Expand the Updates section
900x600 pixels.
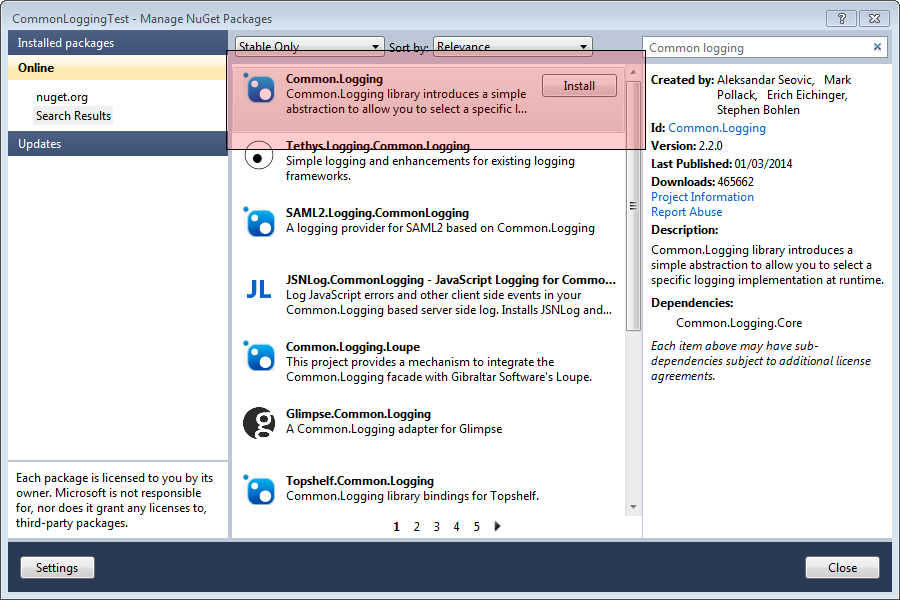[x=118, y=144]
